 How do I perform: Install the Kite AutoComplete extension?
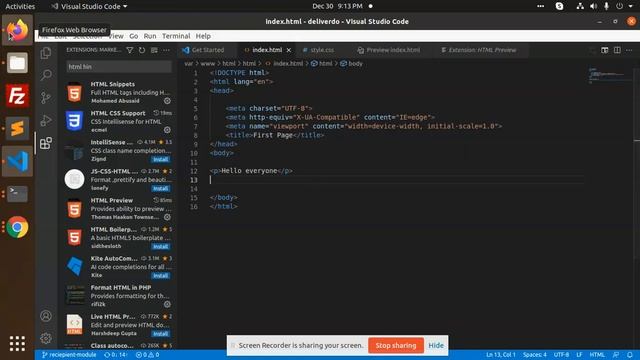click(160, 276)
